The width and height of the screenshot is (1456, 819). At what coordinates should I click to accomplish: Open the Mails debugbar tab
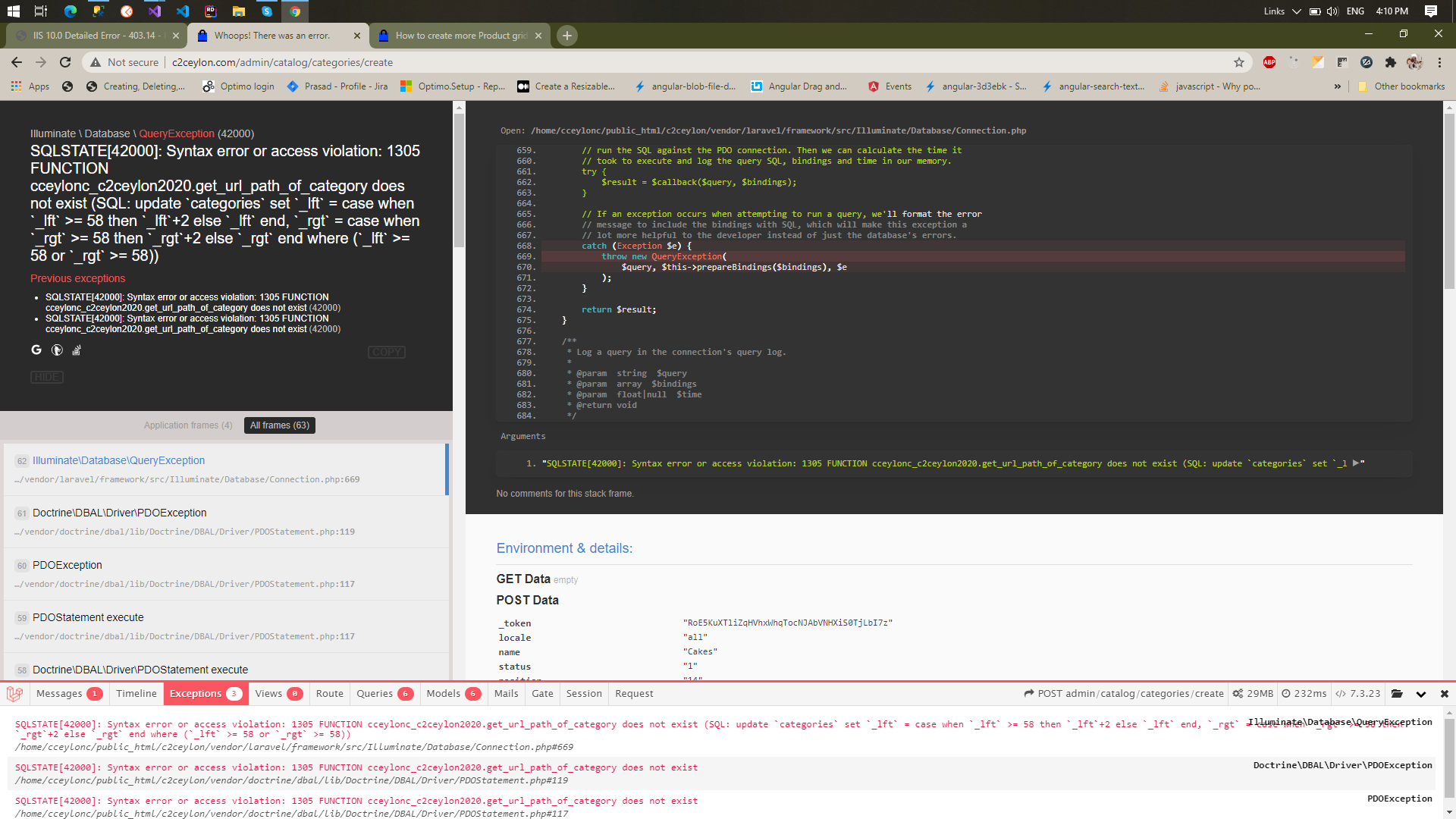click(x=507, y=694)
